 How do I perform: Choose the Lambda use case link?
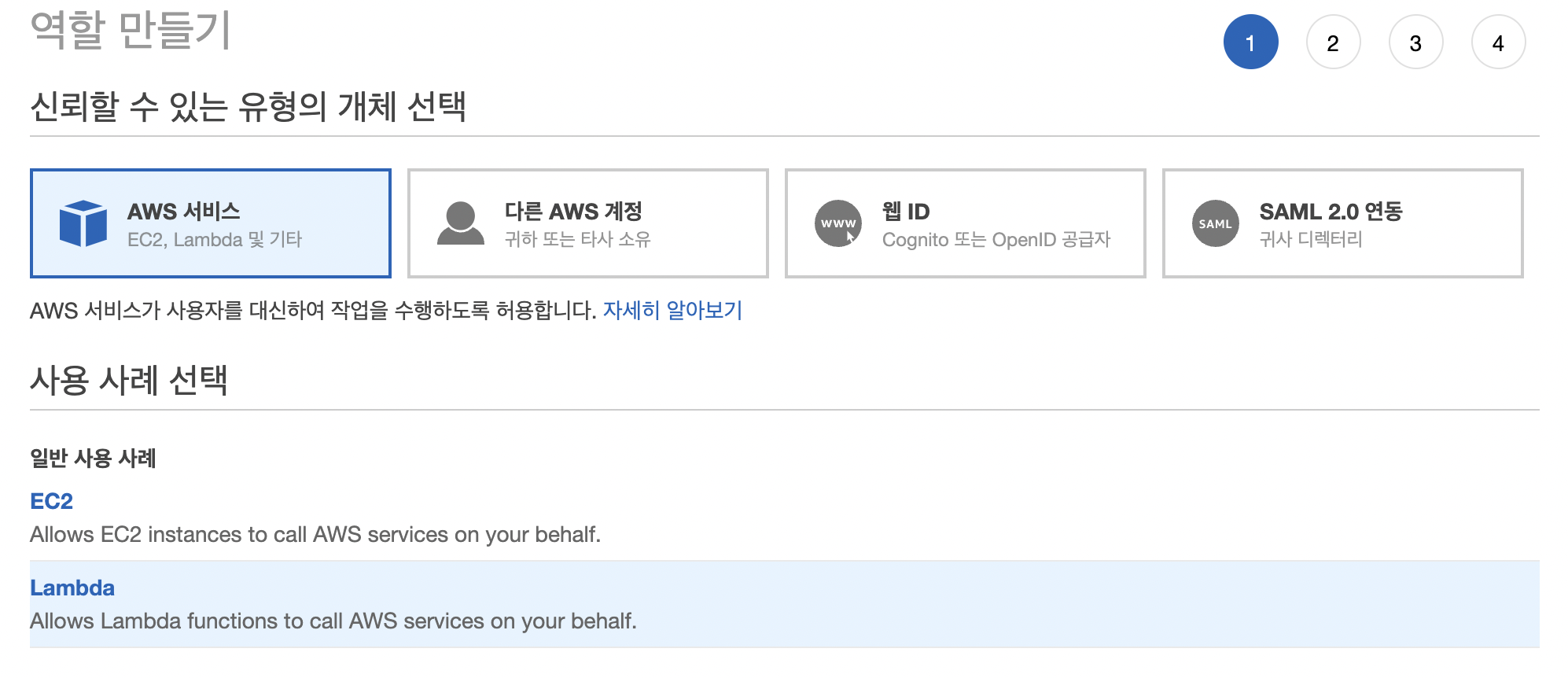click(x=72, y=588)
